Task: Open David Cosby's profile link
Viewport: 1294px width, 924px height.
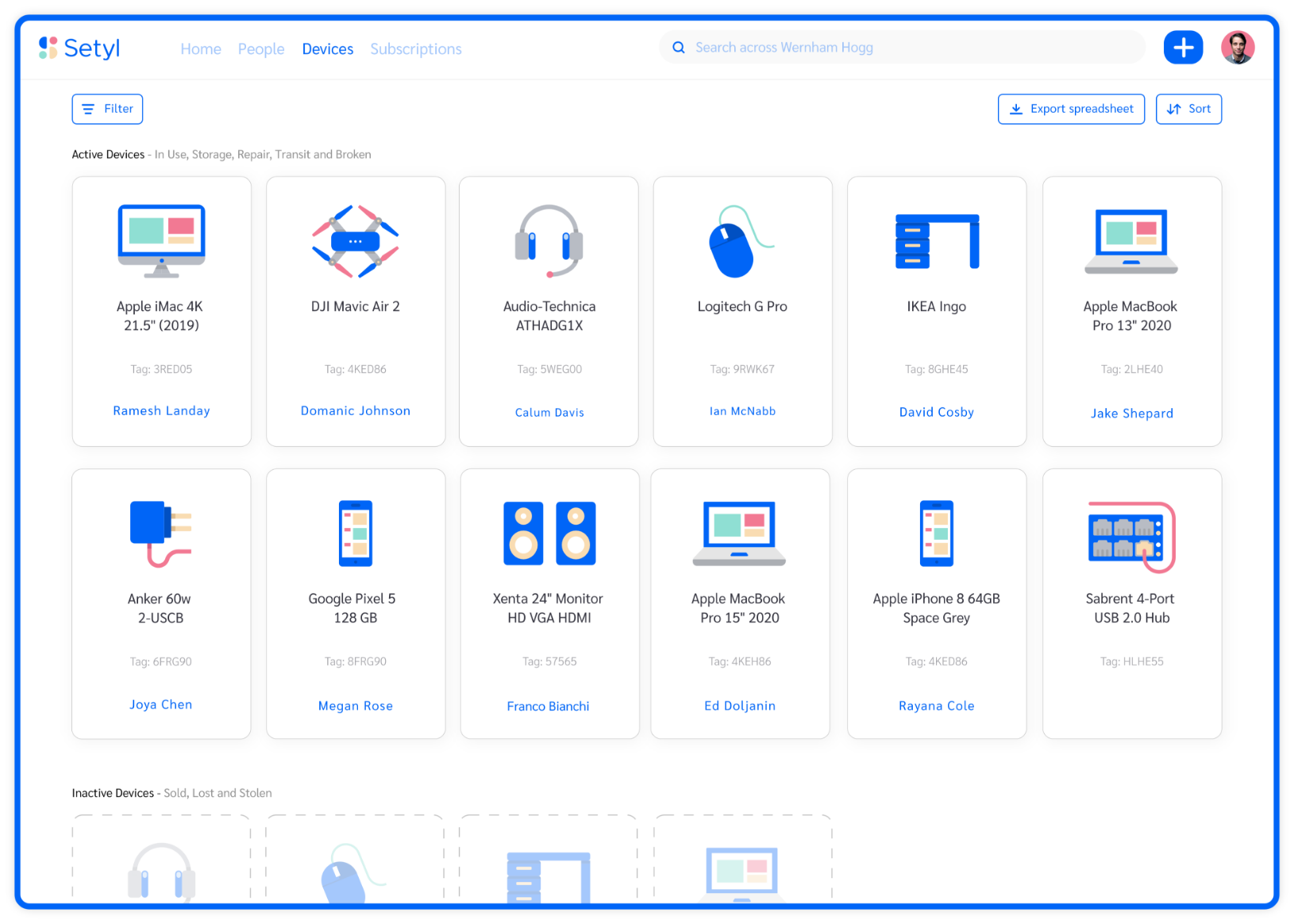Action: tap(937, 412)
